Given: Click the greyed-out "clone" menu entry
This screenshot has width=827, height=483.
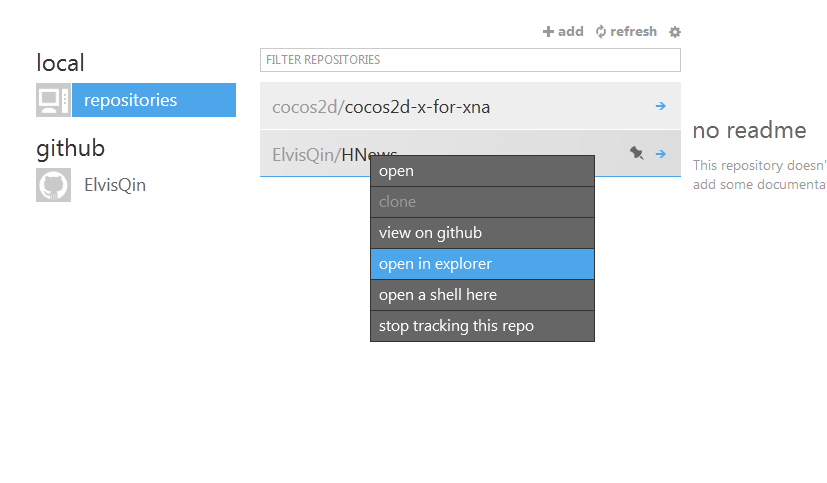Looking at the screenshot, I should point(482,202).
